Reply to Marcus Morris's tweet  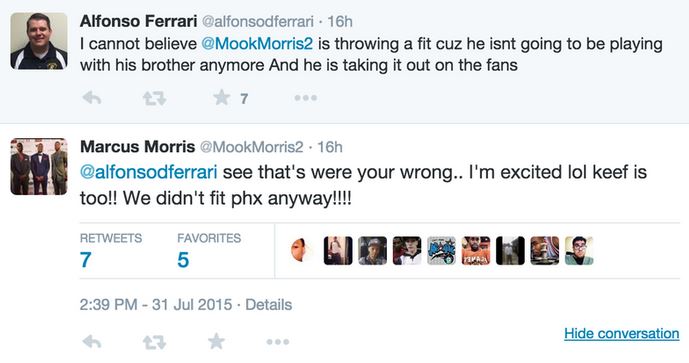pos(92,341)
